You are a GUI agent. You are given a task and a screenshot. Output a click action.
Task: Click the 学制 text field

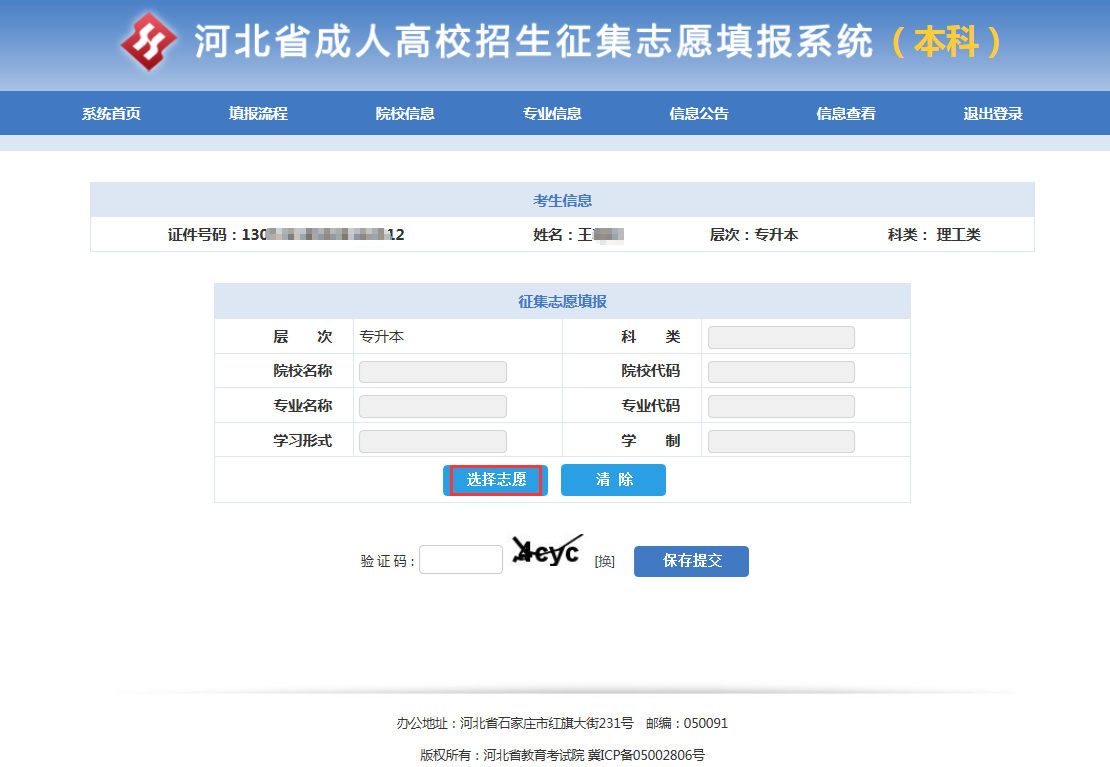[781, 441]
